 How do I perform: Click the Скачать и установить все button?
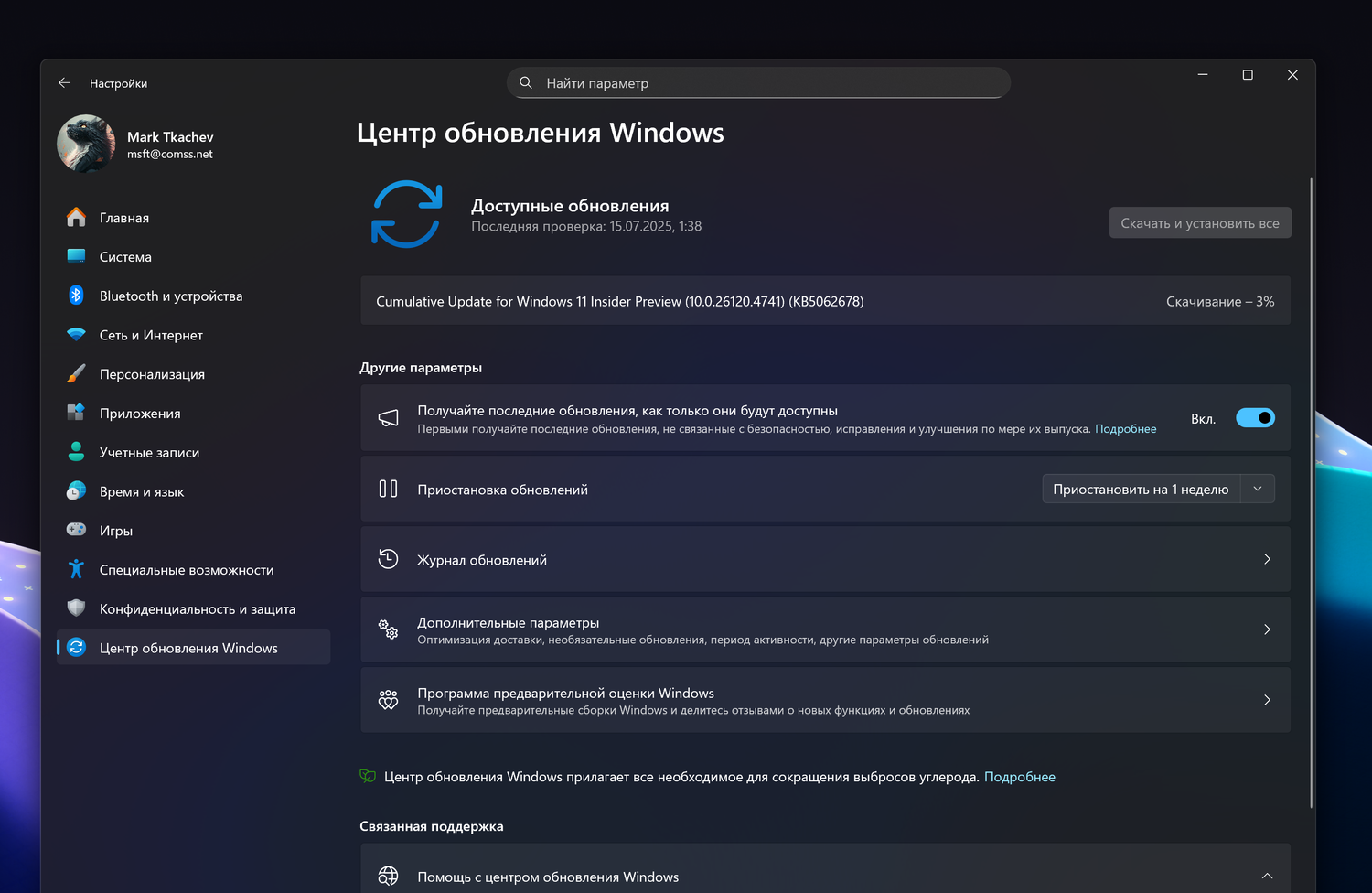point(1200,223)
